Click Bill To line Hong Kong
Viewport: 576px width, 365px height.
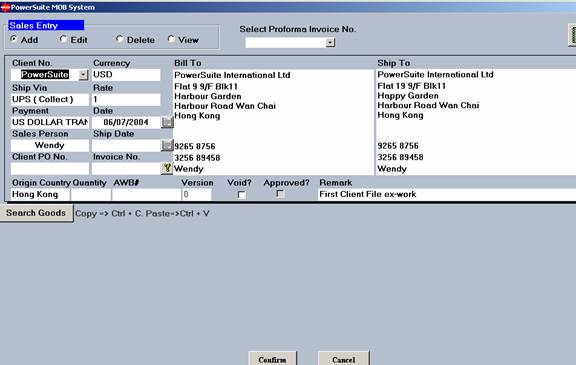[x=197, y=116]
